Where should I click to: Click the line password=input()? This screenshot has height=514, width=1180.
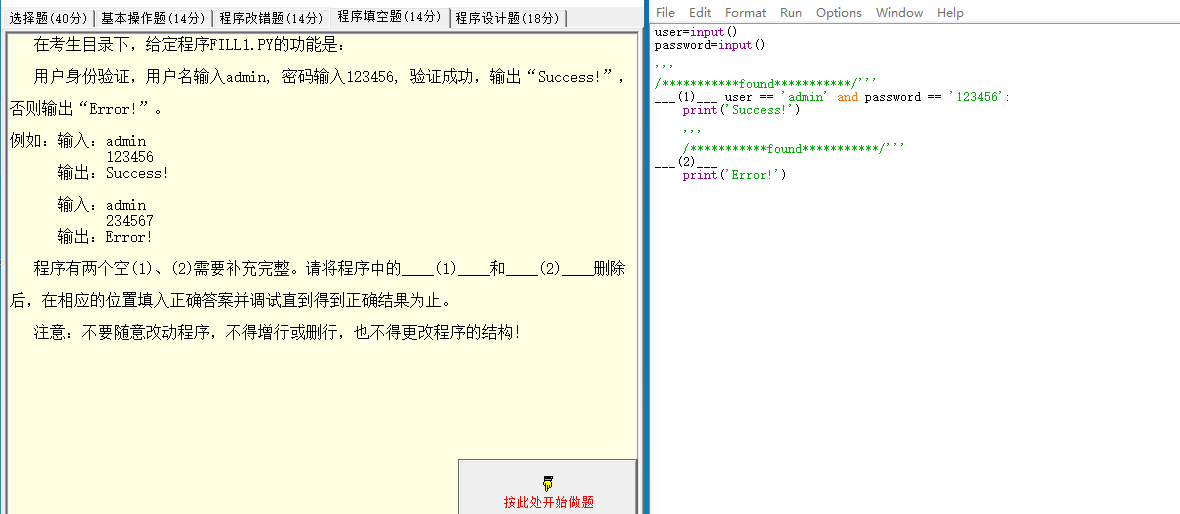(x=710, y=45)
